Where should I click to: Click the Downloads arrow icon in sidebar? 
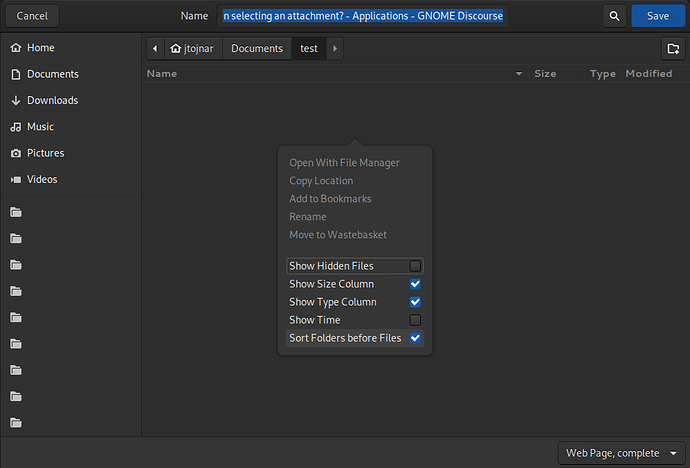click(x=16, y=100)
